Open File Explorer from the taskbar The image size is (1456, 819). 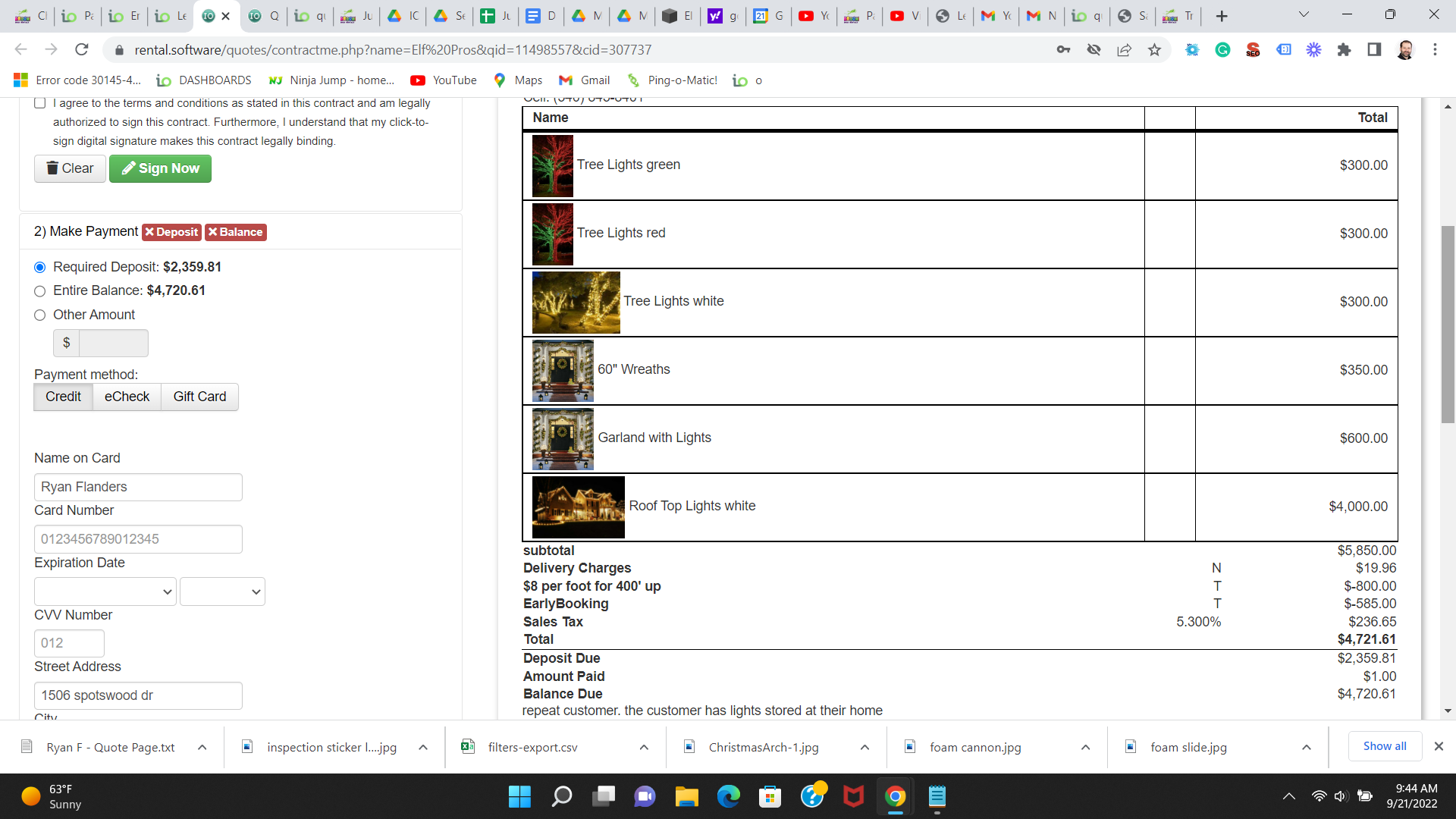[x=686, y=796]
